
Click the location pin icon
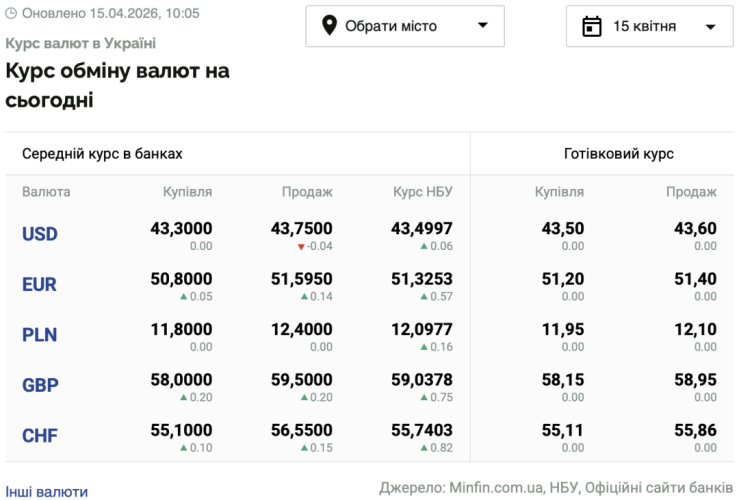(x=329, y=26)
